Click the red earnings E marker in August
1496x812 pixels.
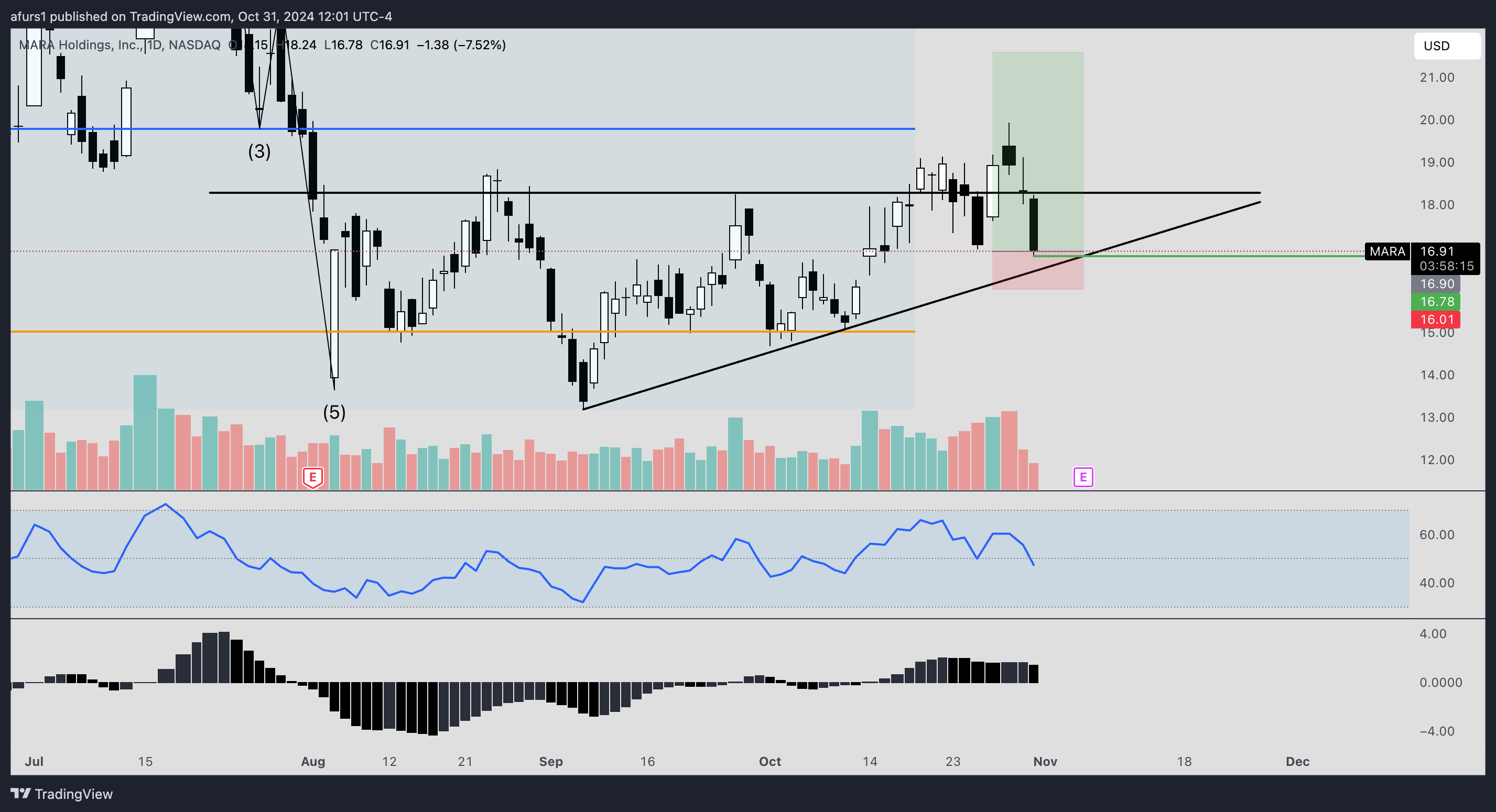[x=312, y=478]
